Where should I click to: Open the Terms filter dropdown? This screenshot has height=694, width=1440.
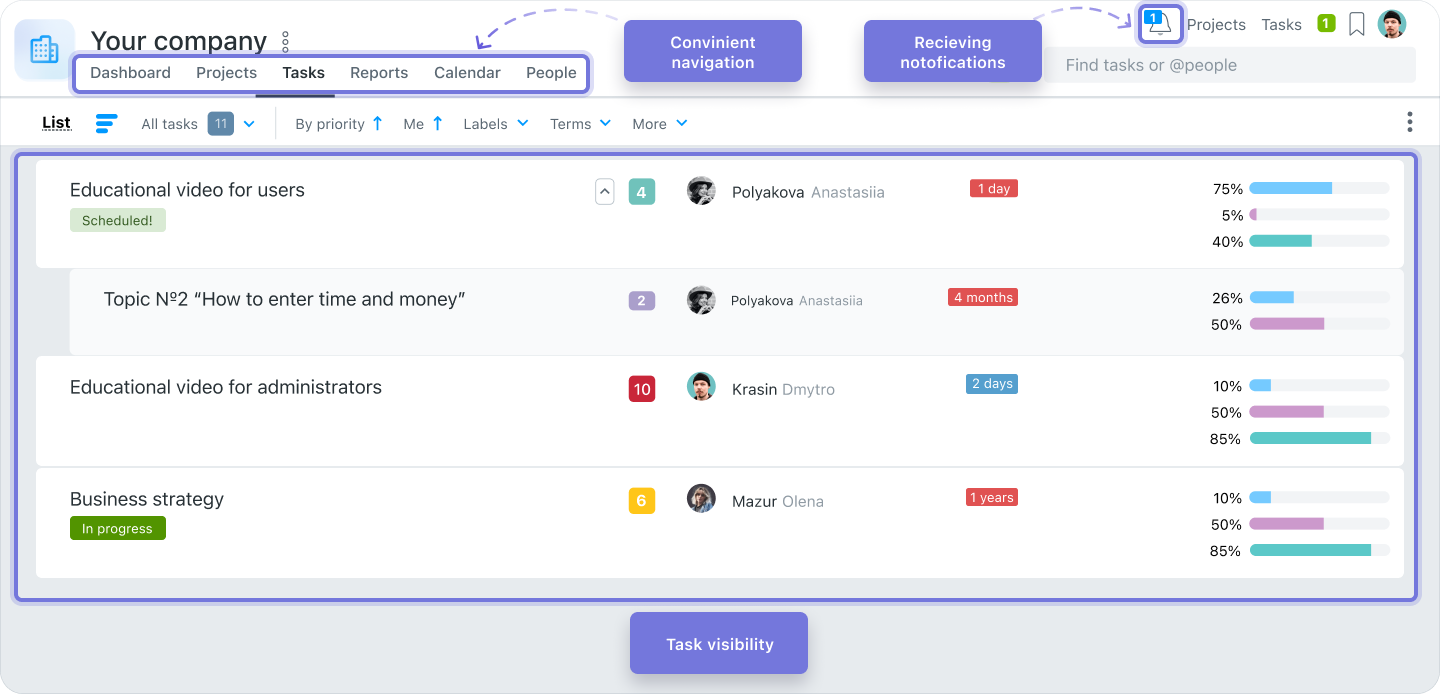tap(580, 123)
